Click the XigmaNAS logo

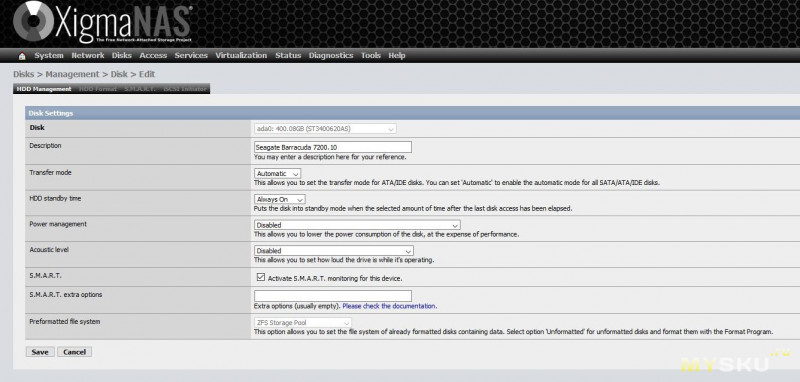(x=103, y=23)
